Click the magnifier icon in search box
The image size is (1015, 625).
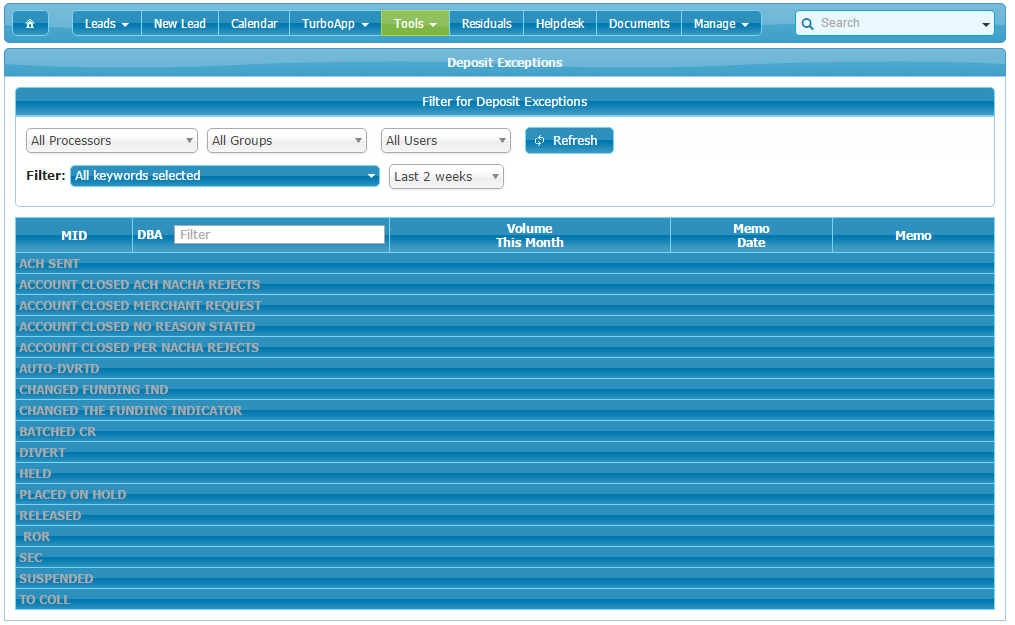[x=808, y=24]
